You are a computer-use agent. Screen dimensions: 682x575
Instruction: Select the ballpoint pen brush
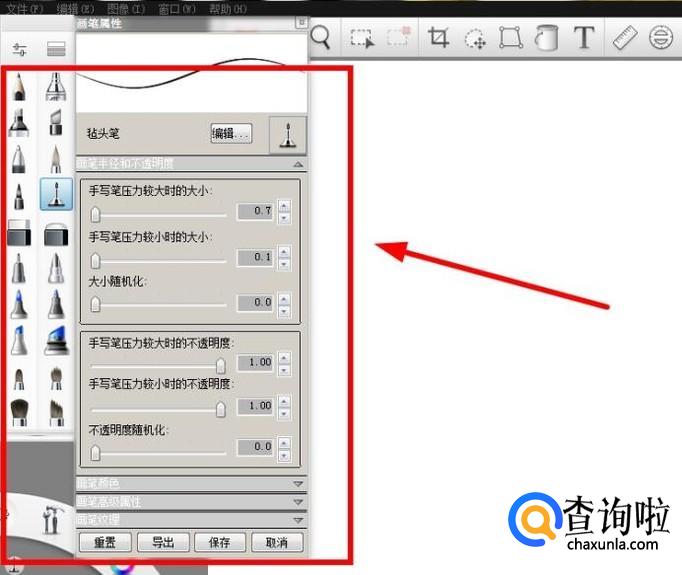(x=18, y=159)
